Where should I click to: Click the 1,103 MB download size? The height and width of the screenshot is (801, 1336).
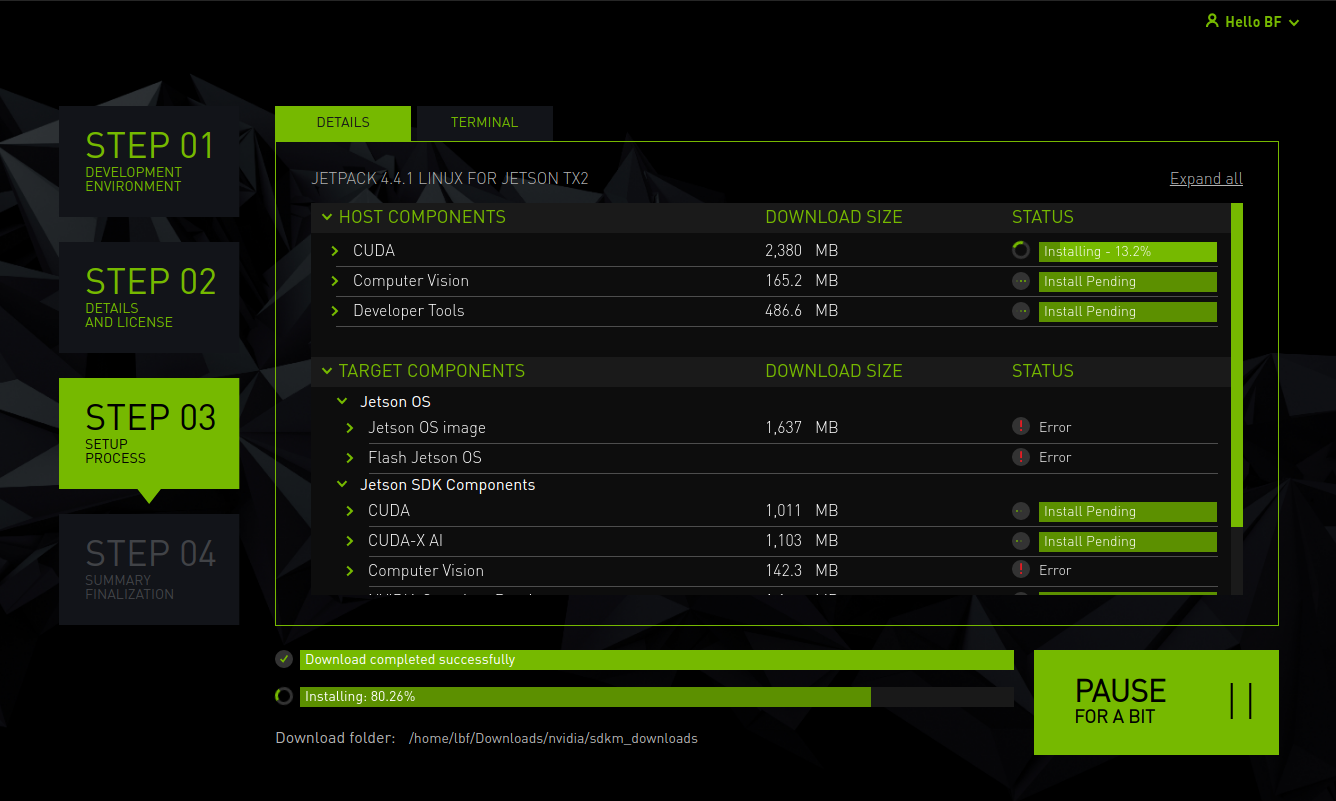[x=801, y=541]
